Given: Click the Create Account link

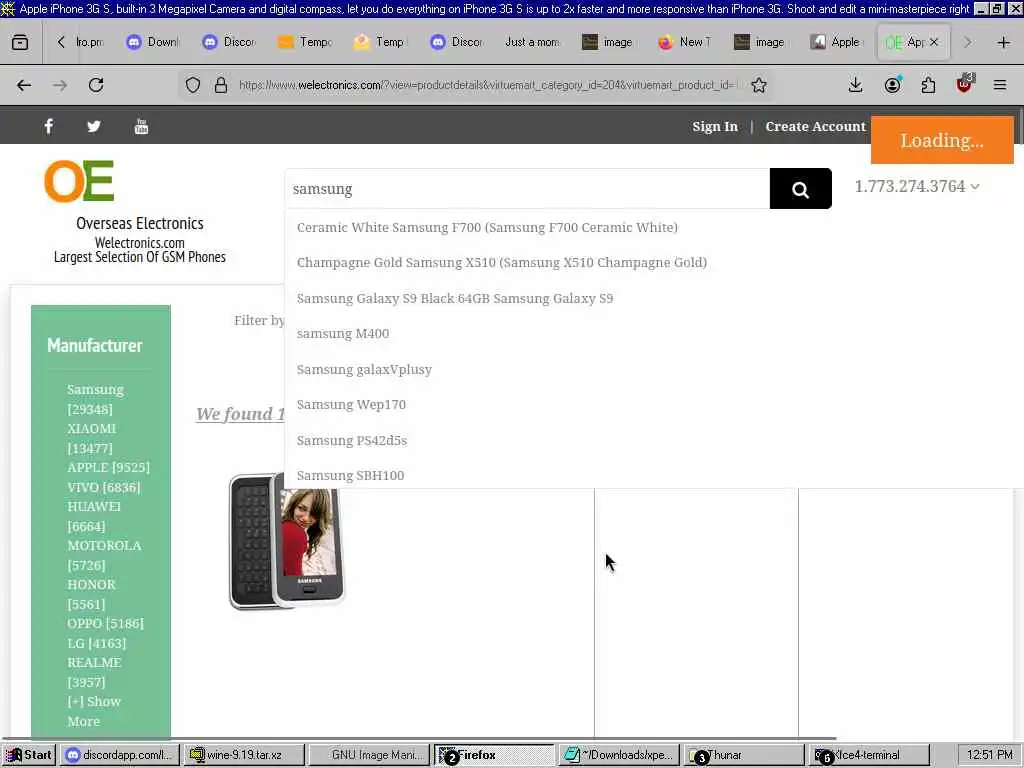Looking at the screenshot, I should 816,126.
